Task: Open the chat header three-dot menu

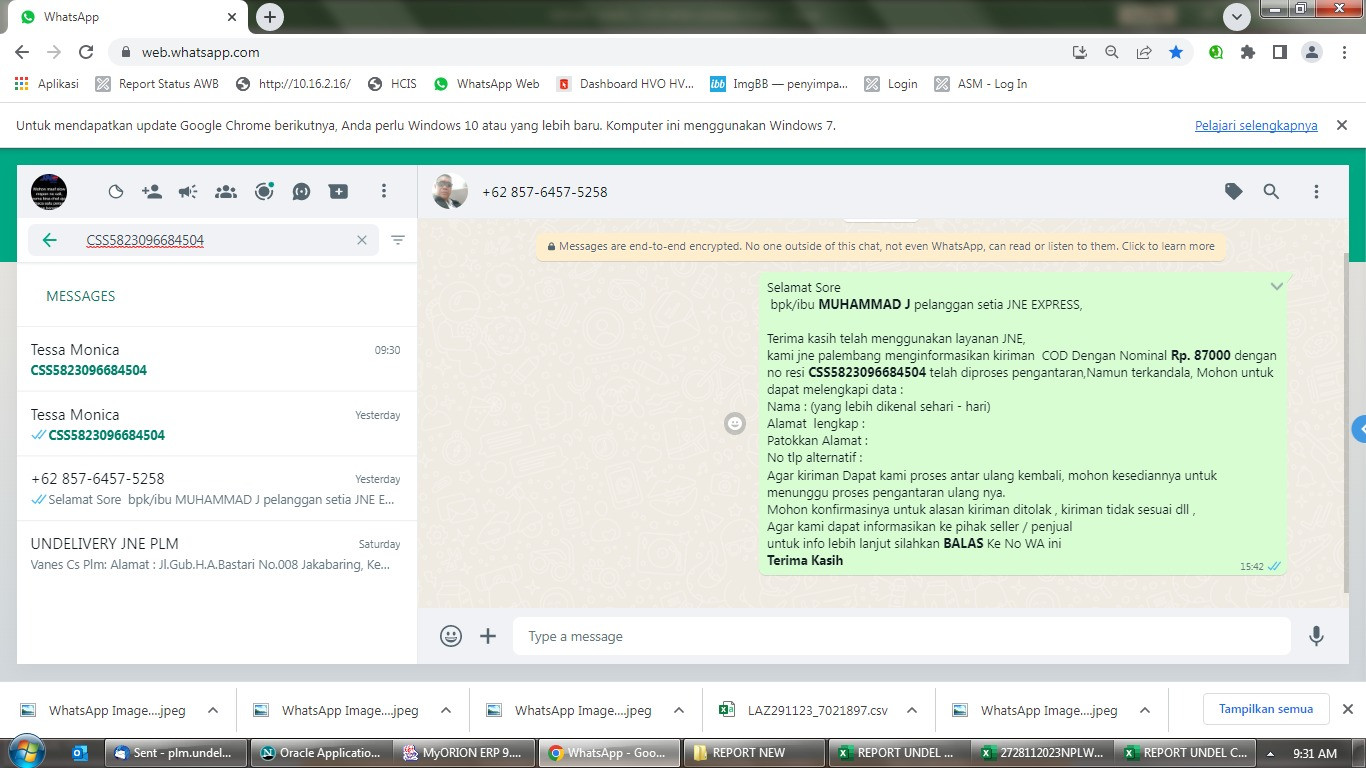Action: (1316, 191)
